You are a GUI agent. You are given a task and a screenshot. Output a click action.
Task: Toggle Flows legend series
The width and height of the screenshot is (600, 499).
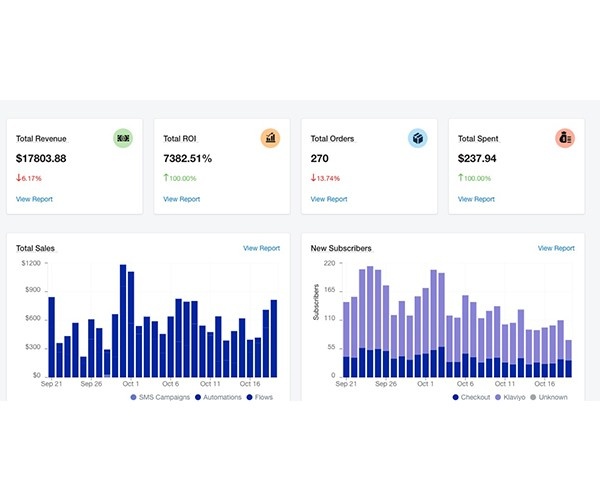260,397
